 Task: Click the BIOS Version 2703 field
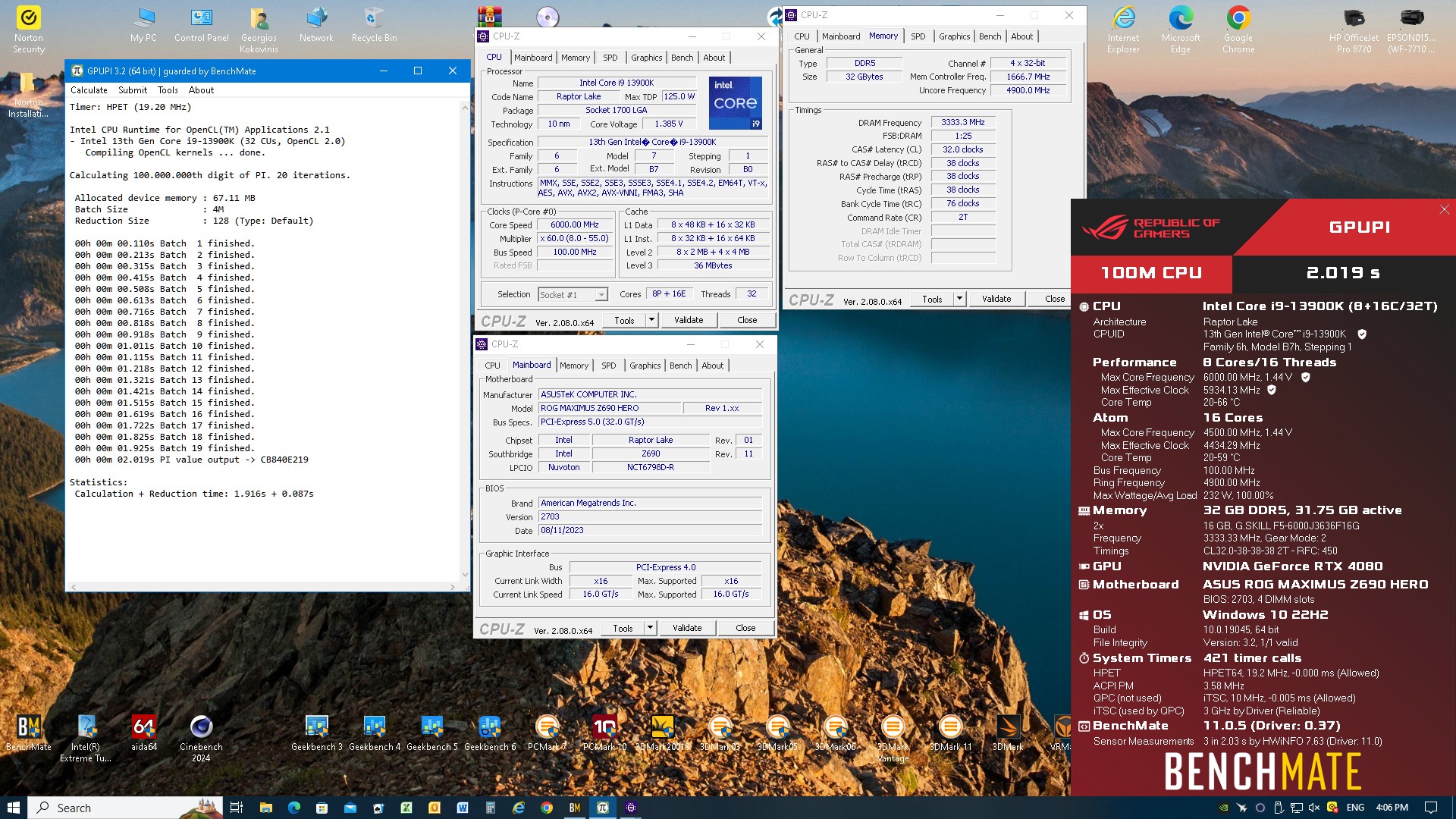click(650, 517)
